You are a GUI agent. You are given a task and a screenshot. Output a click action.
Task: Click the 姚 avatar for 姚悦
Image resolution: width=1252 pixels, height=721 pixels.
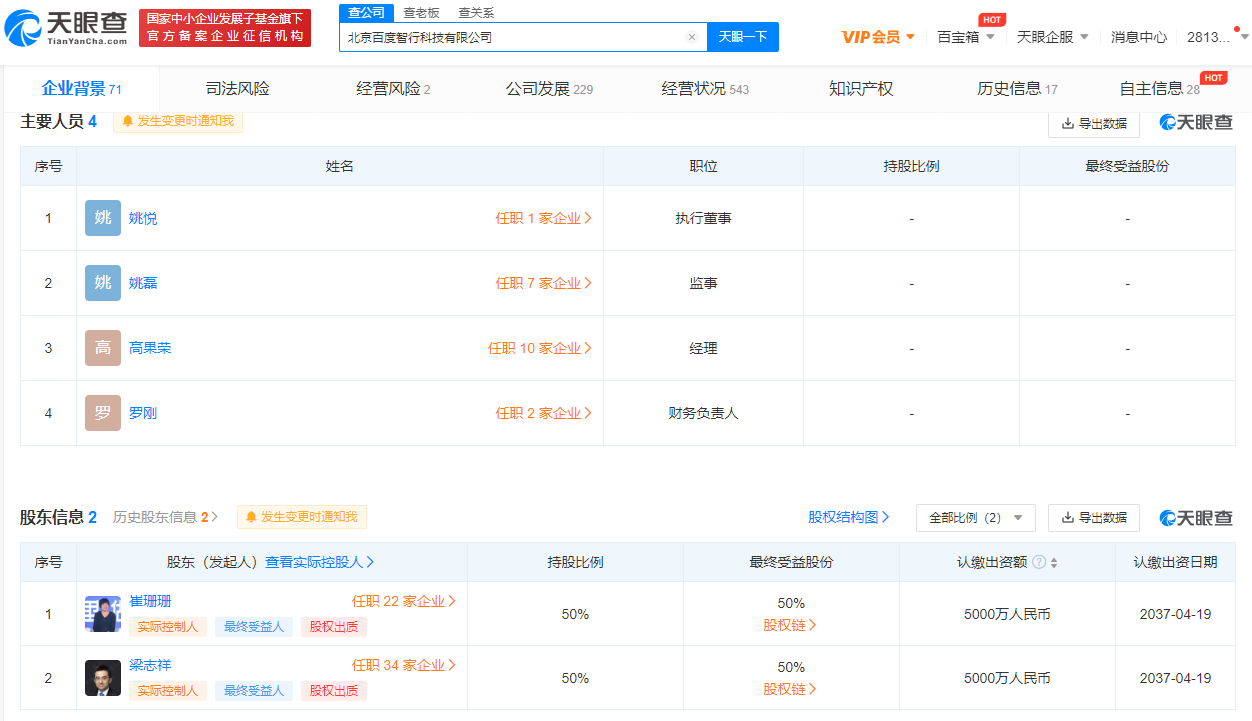[x=103, y=218]
